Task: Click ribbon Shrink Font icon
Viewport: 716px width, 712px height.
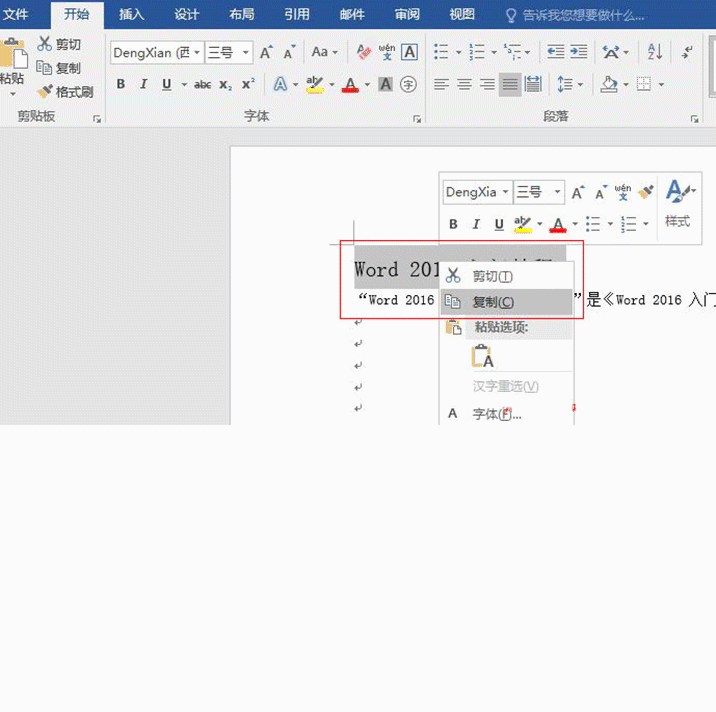Action: click(x=290, y=53)
